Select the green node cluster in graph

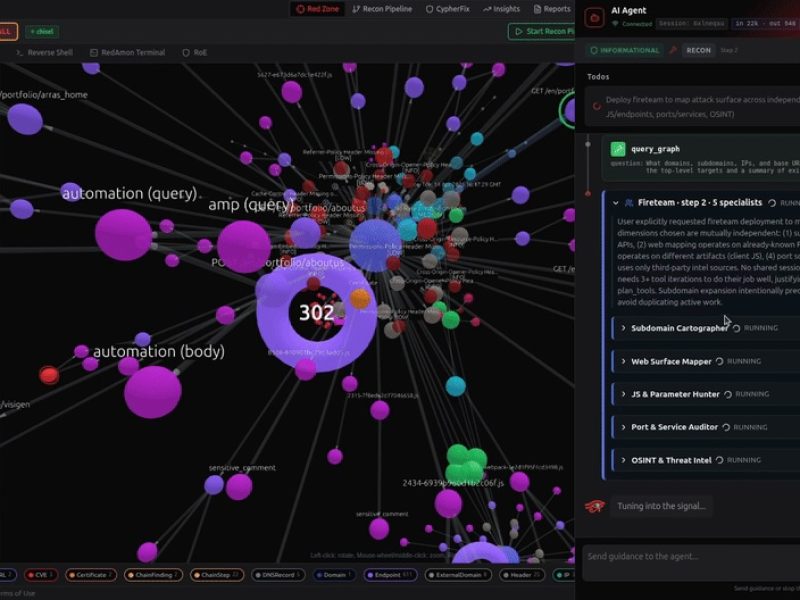(x=466, y=465)
